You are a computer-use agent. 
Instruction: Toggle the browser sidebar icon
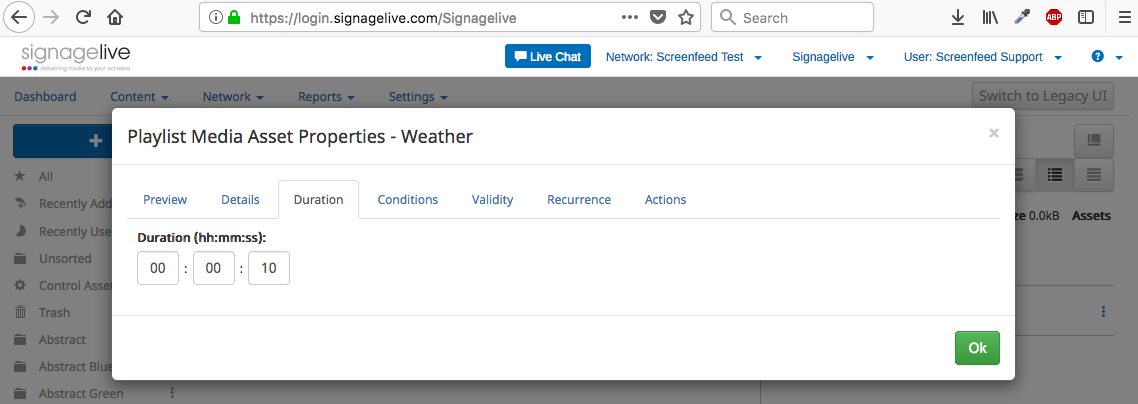[x=1085, y=17]
